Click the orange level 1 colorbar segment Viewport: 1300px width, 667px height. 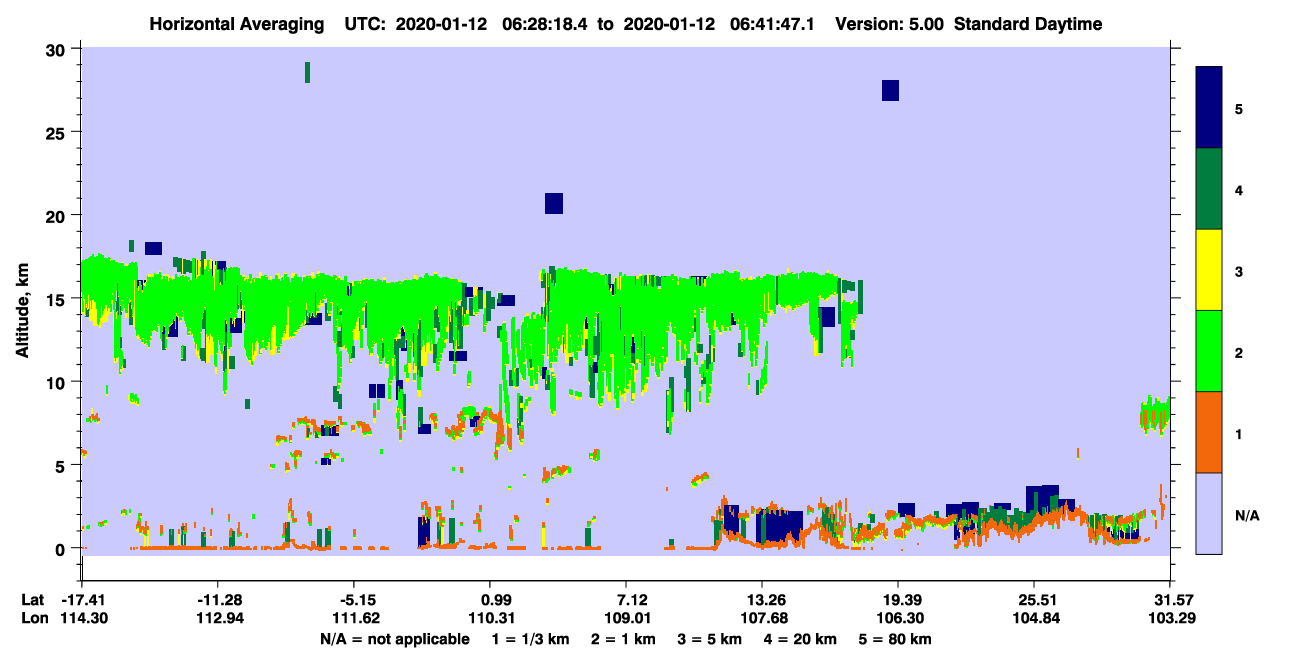click(1209, 432)
